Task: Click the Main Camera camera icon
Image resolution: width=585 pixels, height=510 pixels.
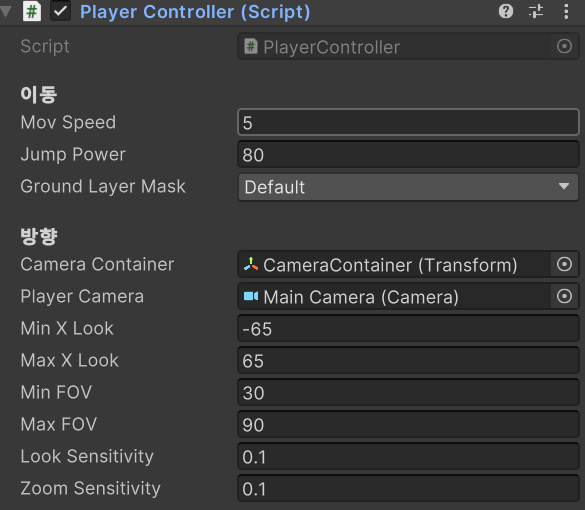Action: pos(251,296)
